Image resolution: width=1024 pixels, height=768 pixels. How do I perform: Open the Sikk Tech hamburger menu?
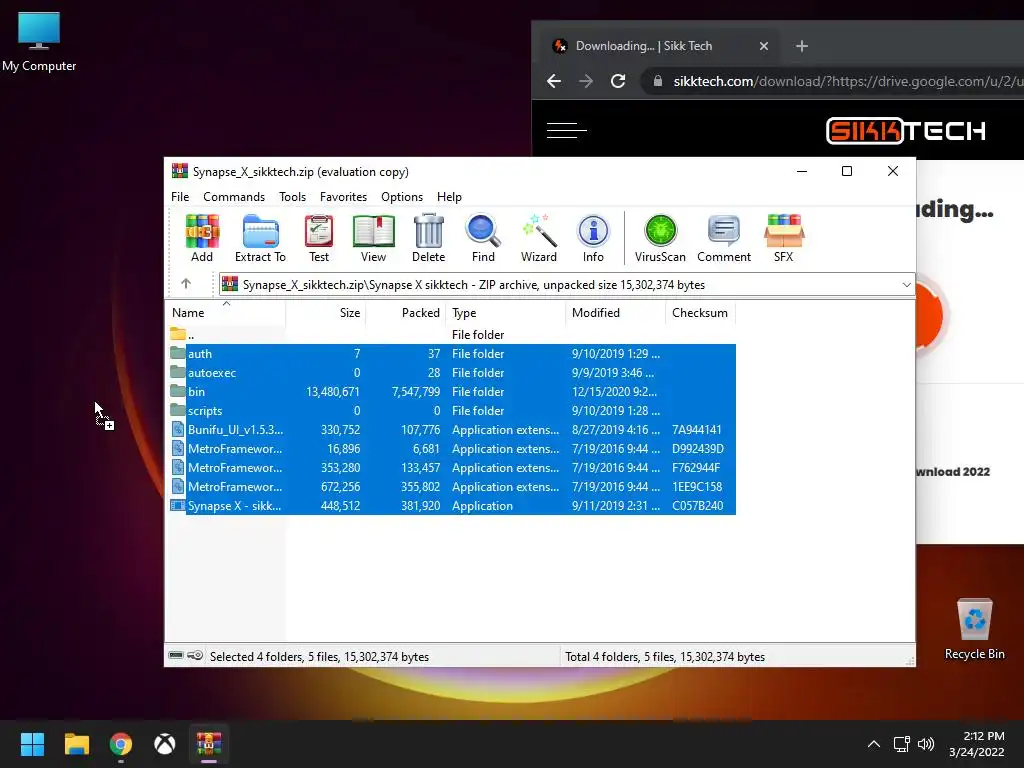(x=566, y=131)
